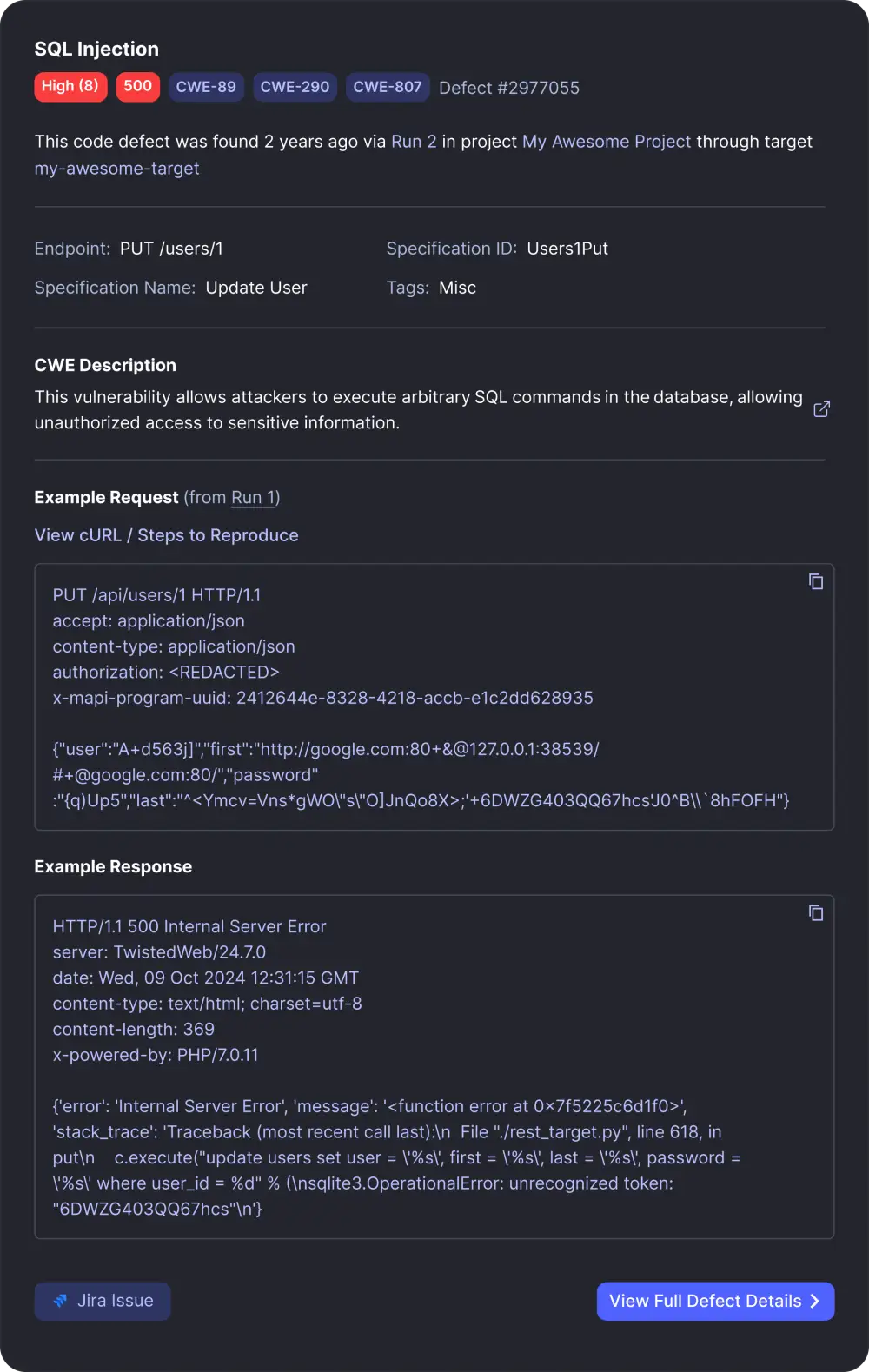Open Run 1 from the Example Request heading
The image size is (869, 1372).
coord(253,497)
